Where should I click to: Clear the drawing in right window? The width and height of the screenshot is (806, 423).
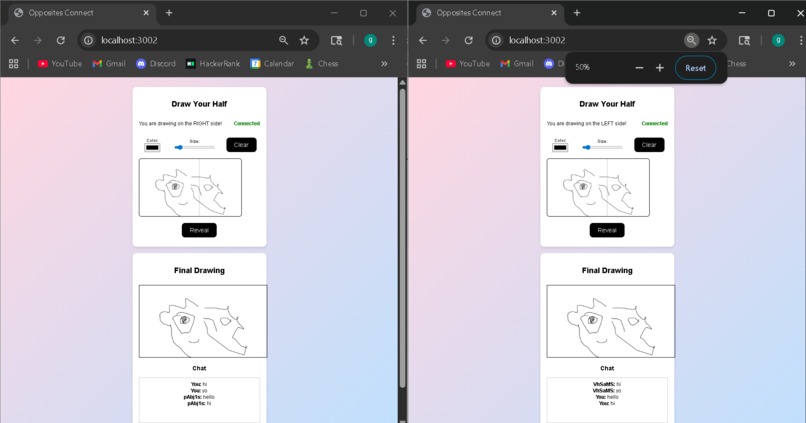(x=649, y=145)
